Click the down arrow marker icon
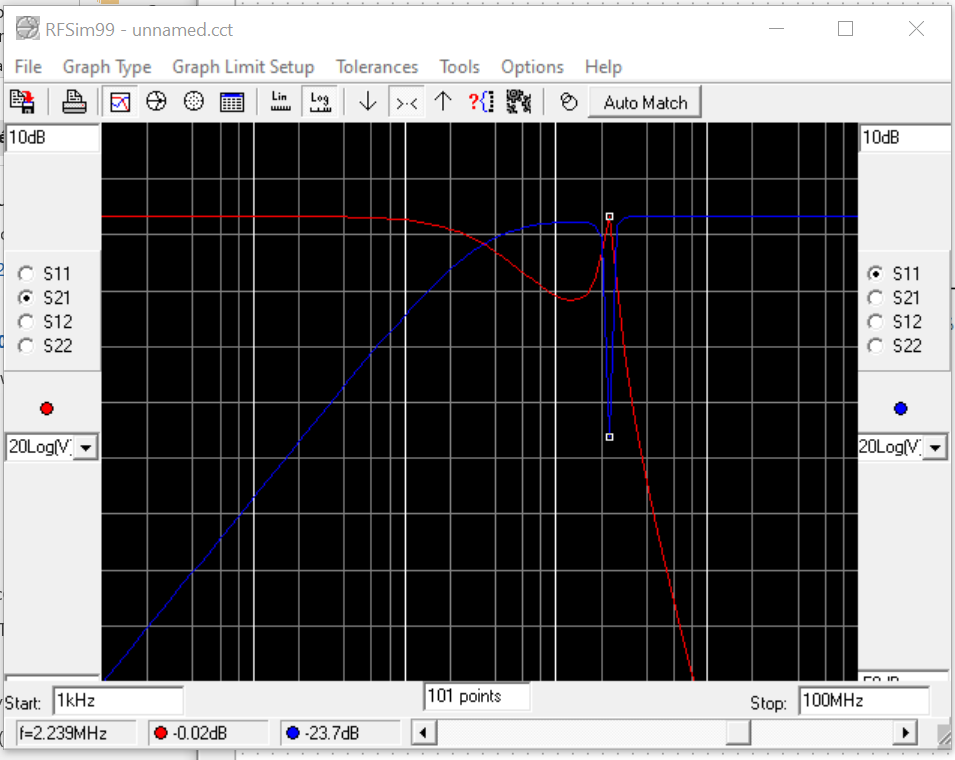This screenshot has width=955, height=760. [x=368, y=102]
